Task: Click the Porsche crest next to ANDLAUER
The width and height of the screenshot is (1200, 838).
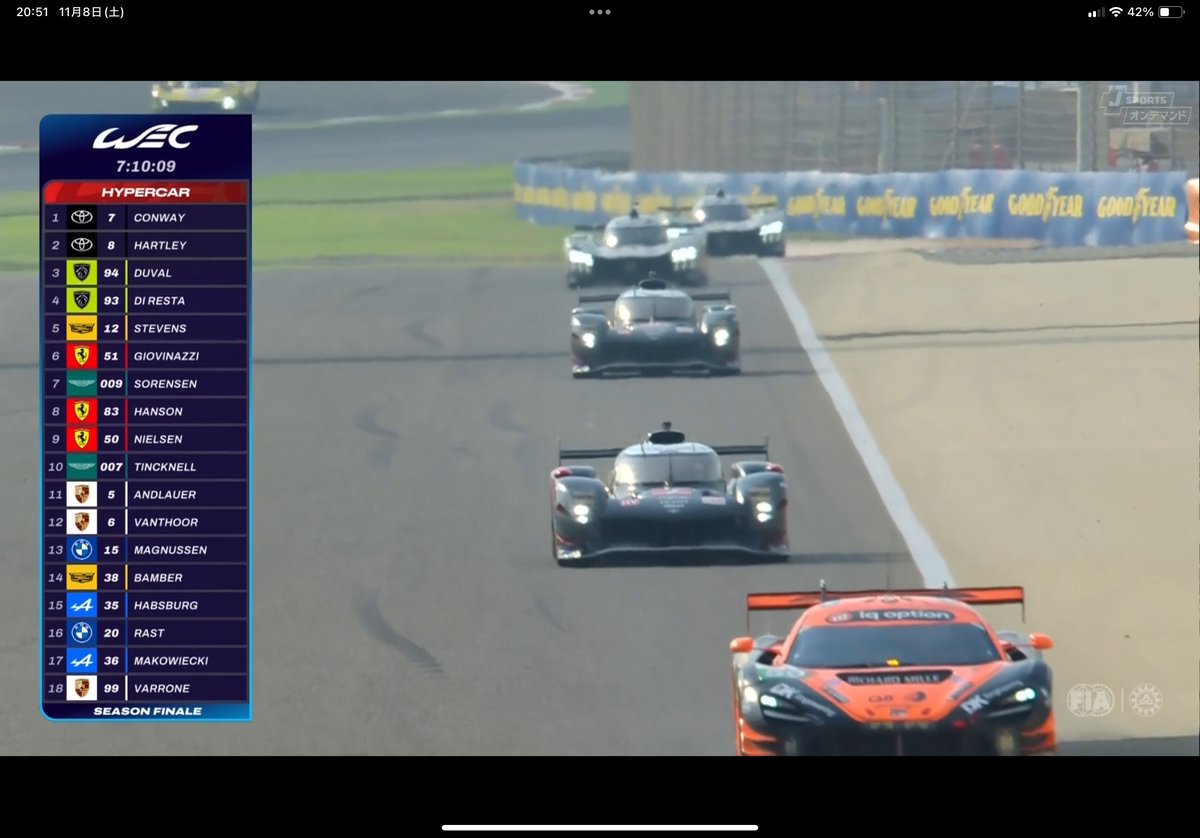Action: point(82,494)
